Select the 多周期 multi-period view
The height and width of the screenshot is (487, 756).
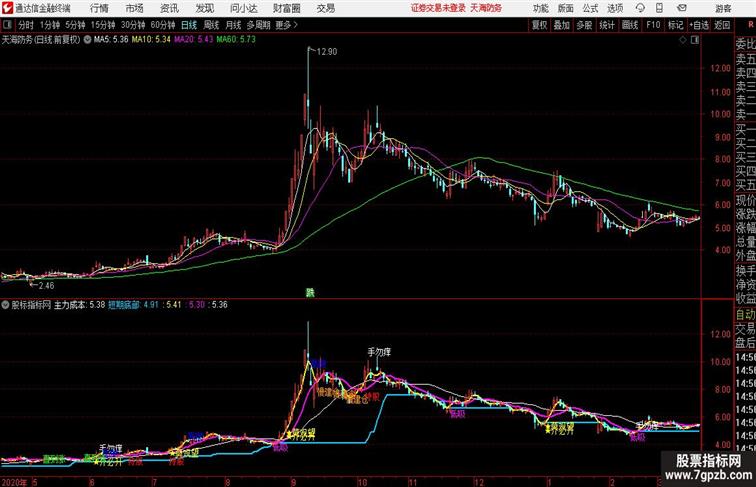[258, 25]
